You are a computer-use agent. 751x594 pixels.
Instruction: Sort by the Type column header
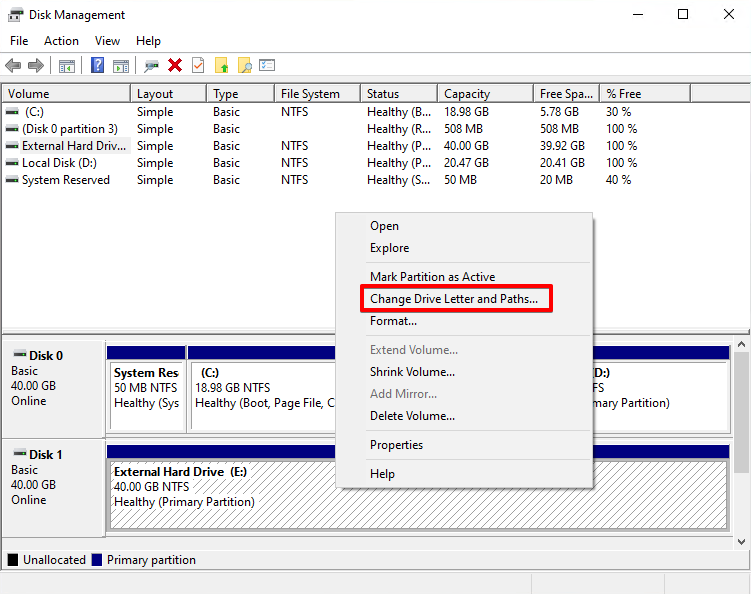[241, 94]
